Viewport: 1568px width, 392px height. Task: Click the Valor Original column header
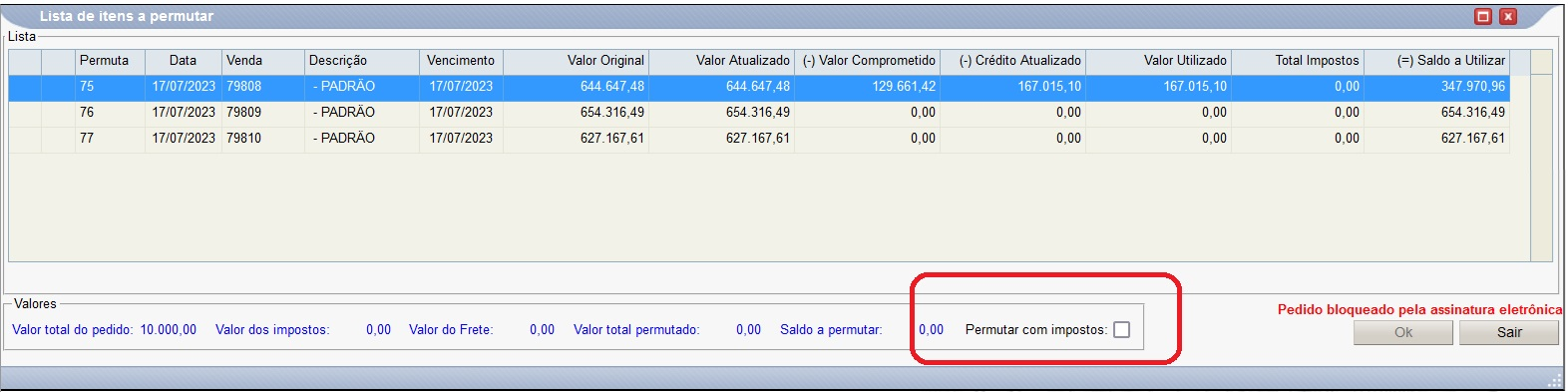pos(576,61)
